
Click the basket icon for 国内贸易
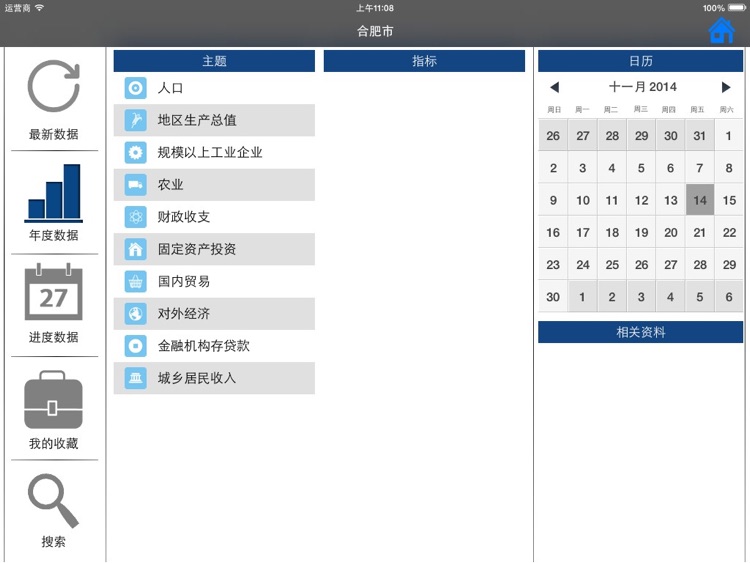coord(135,282)
